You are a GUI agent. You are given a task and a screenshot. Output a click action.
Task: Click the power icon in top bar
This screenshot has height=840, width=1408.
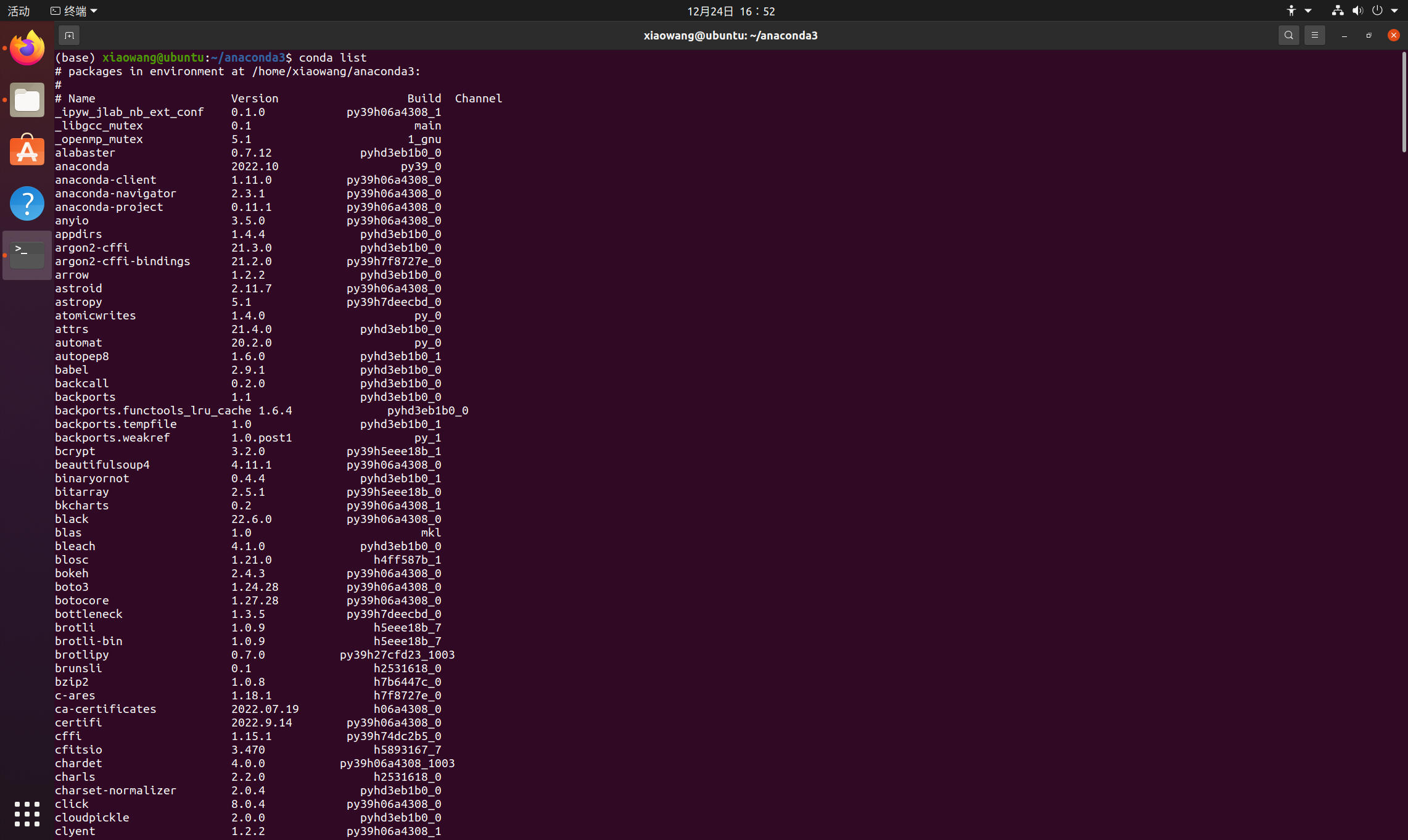(x=1377, y=10)
